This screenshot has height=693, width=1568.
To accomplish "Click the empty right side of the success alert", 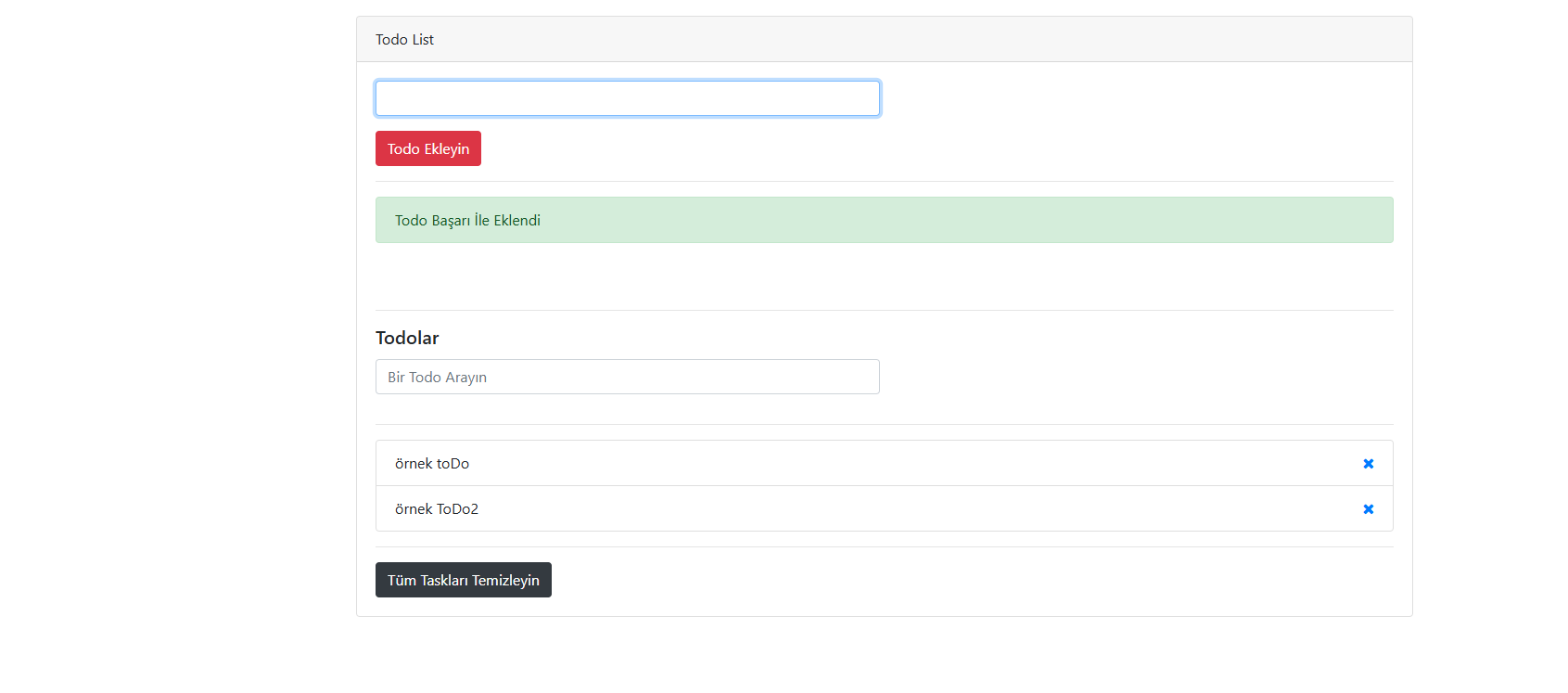I will point(1113,221).
